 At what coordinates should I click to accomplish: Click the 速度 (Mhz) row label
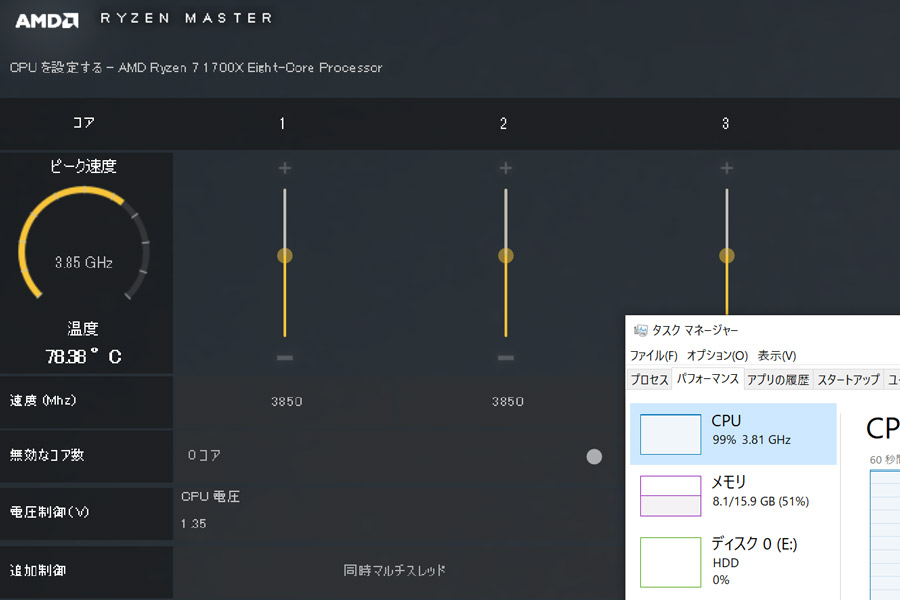tap(43, 400)
